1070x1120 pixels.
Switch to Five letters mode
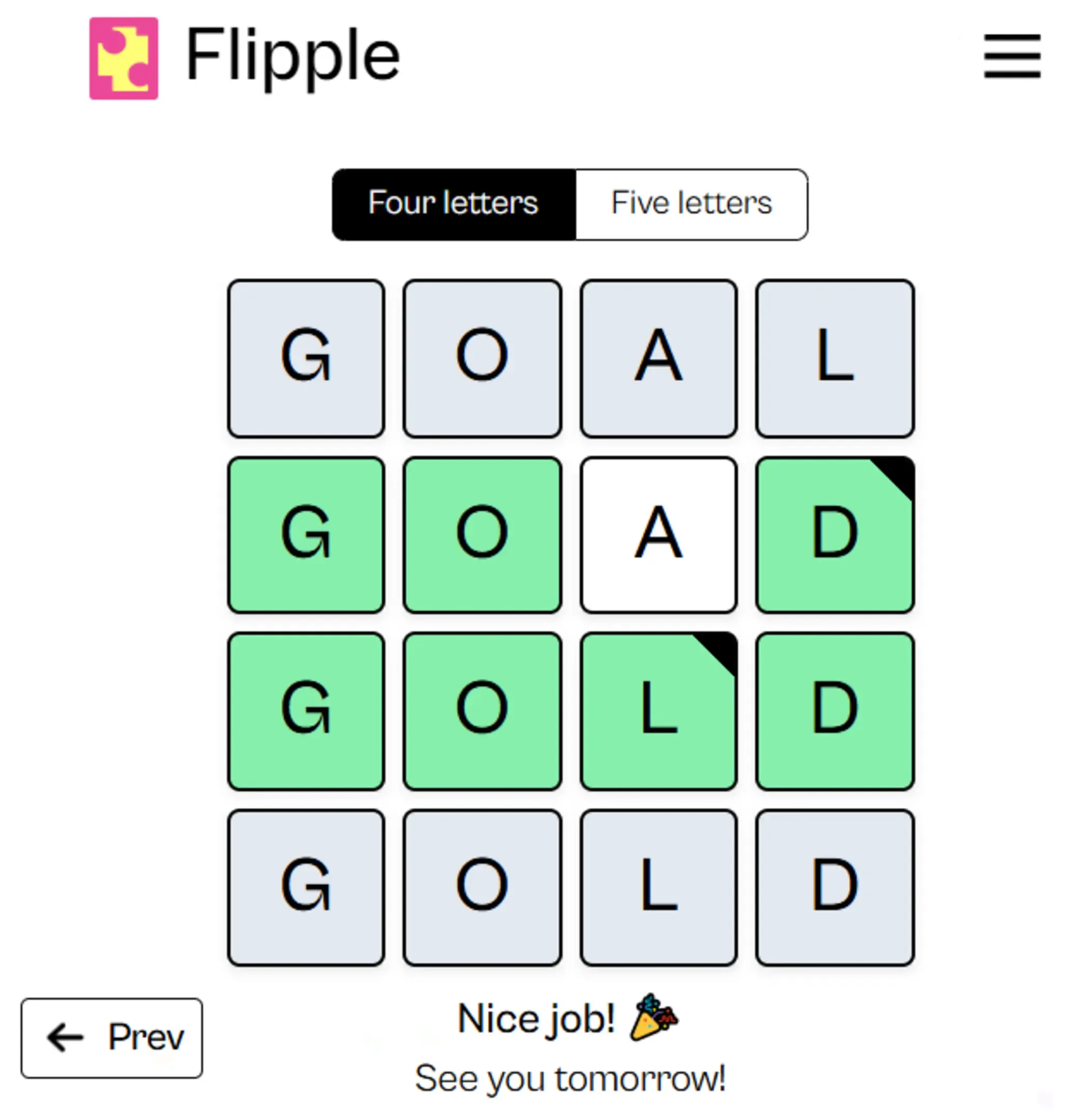(x=691, y=204)
